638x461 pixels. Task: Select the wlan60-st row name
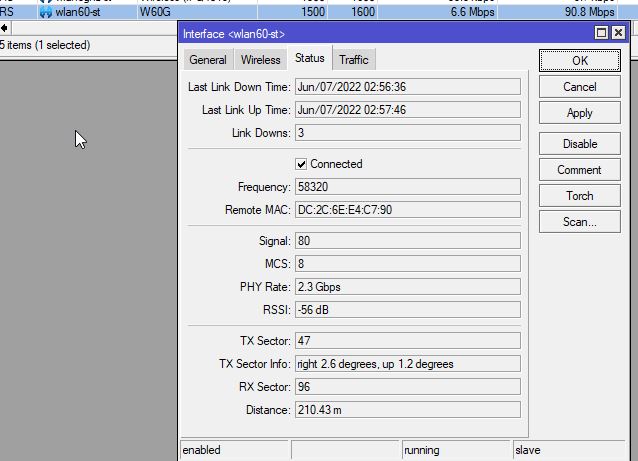pyautogui.click(x=78, y=12)
